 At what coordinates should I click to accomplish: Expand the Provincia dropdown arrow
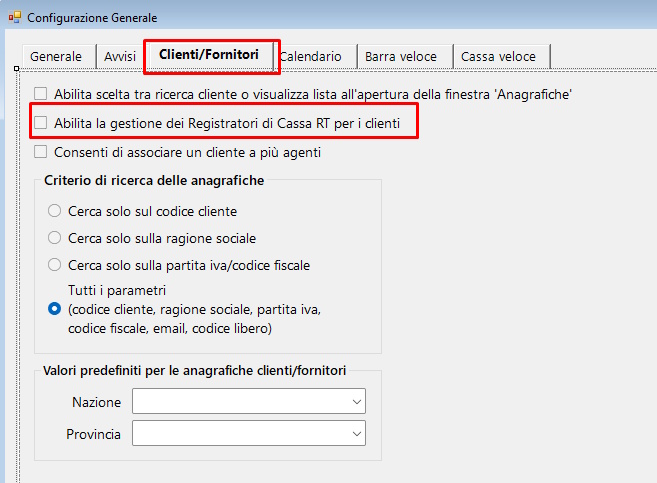tap(357, 434)
